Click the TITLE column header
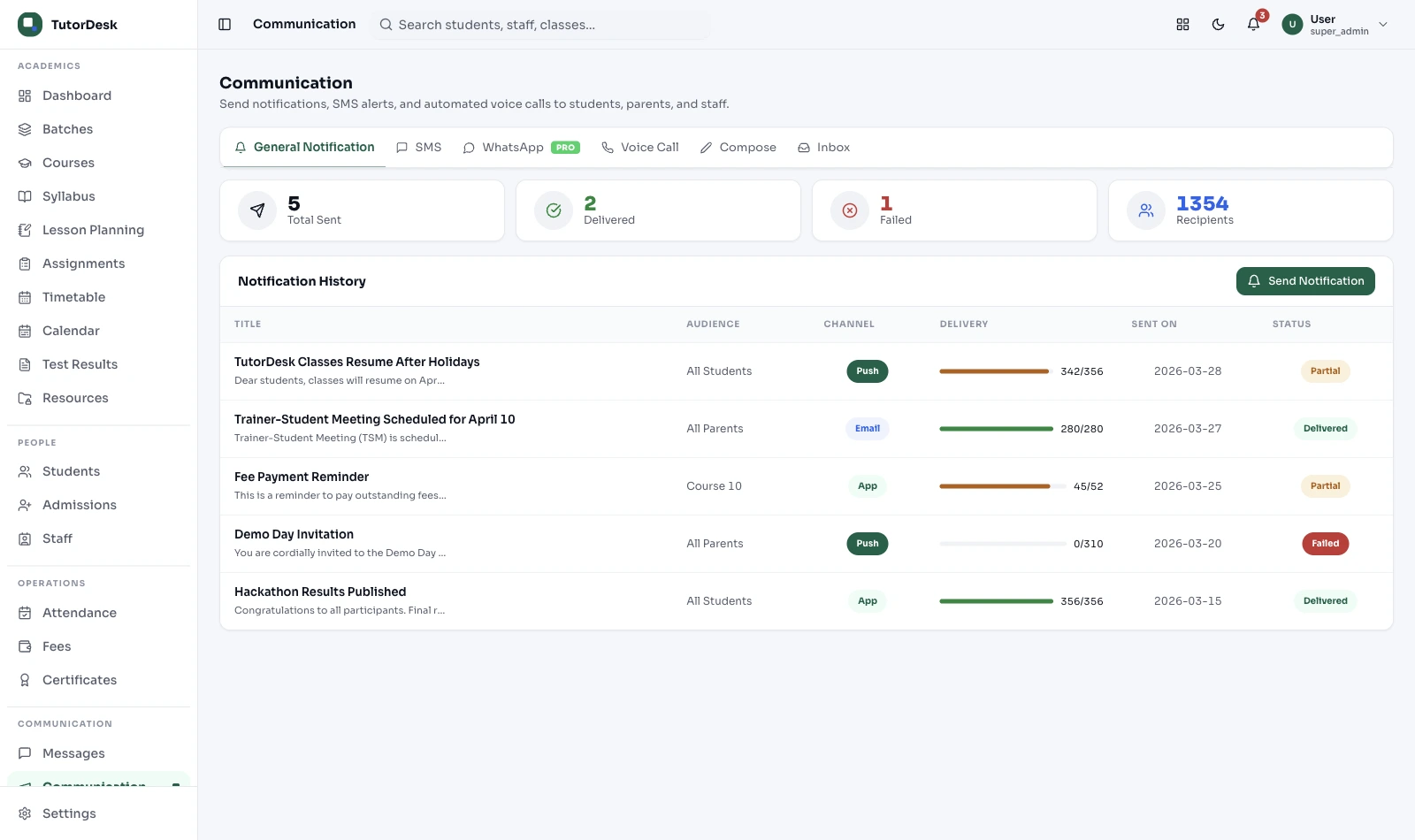Viewport: 1415px width, 840px height. coord(248,325)
